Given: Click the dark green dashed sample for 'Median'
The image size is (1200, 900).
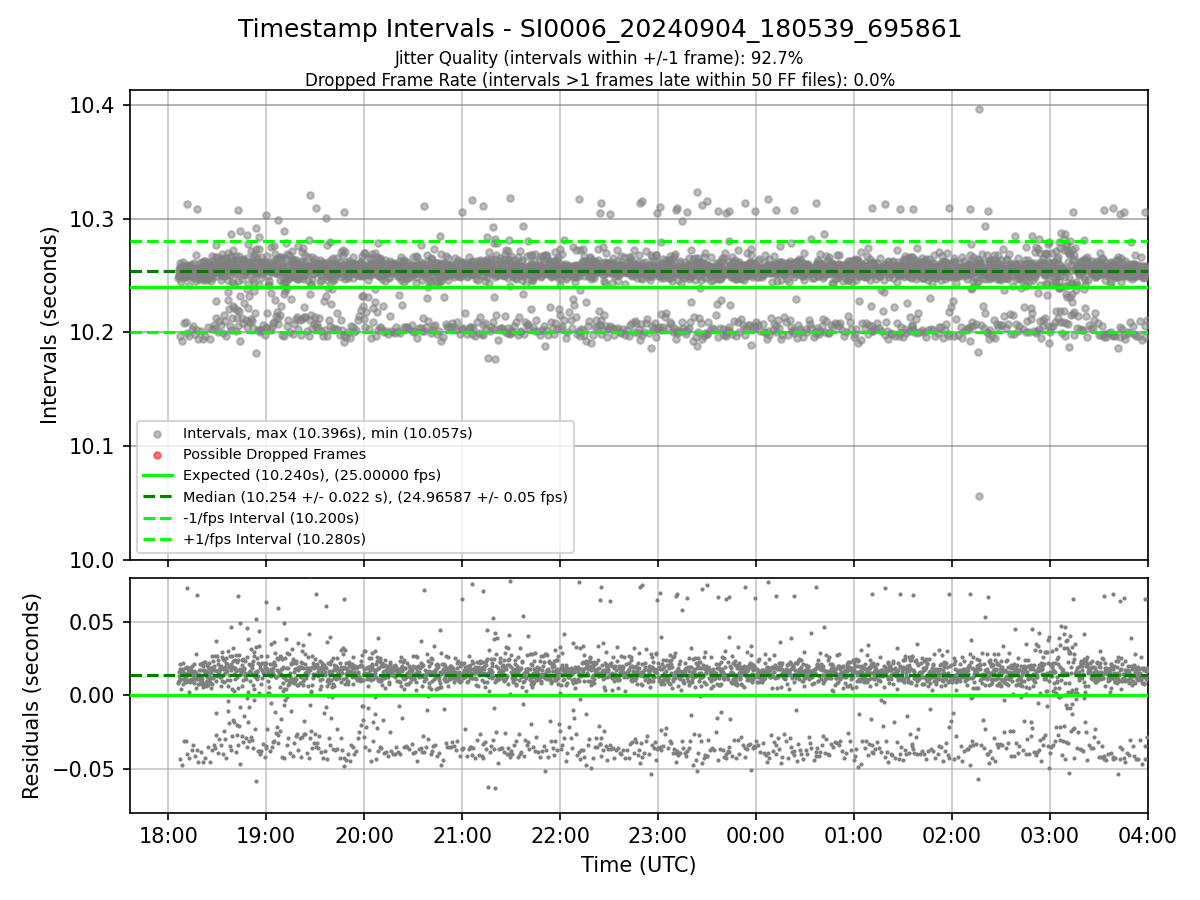Looking at the screenshot, I should [x=156, y=497].
